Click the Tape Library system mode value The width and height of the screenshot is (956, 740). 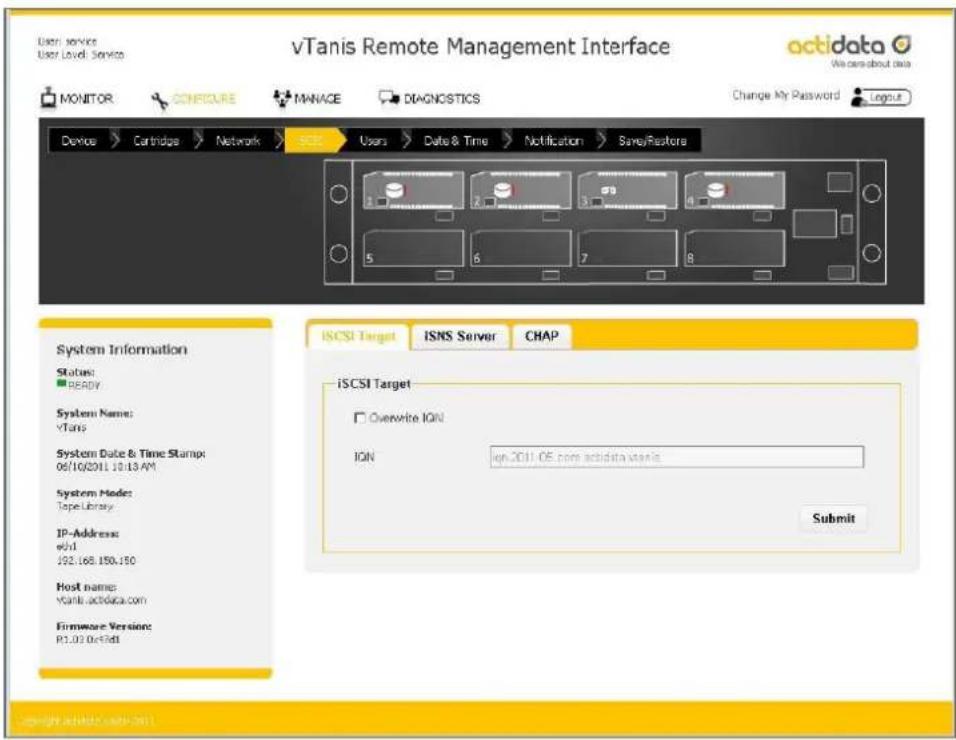point(85,506)
